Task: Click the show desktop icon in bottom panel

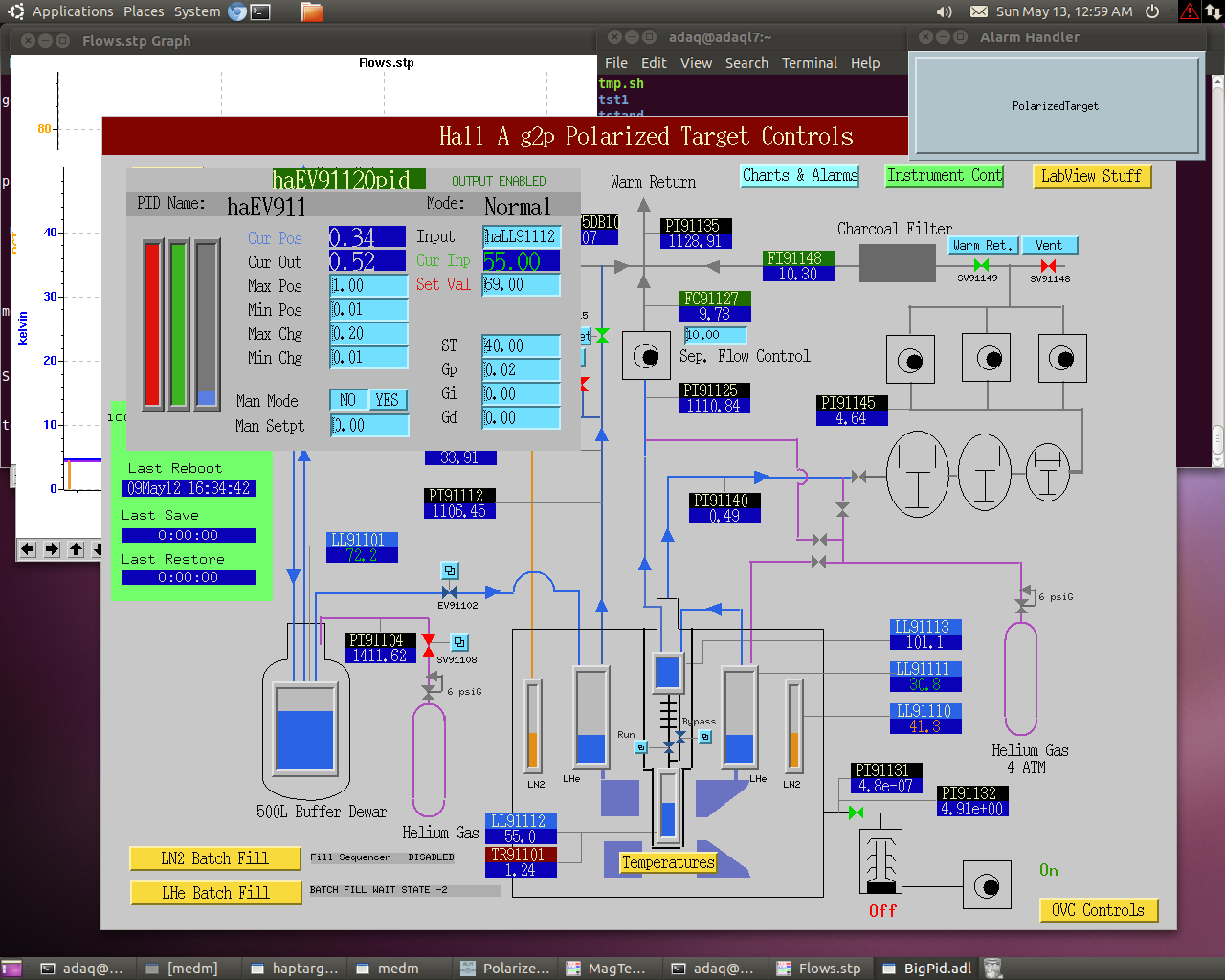Action: pos(11,969)
